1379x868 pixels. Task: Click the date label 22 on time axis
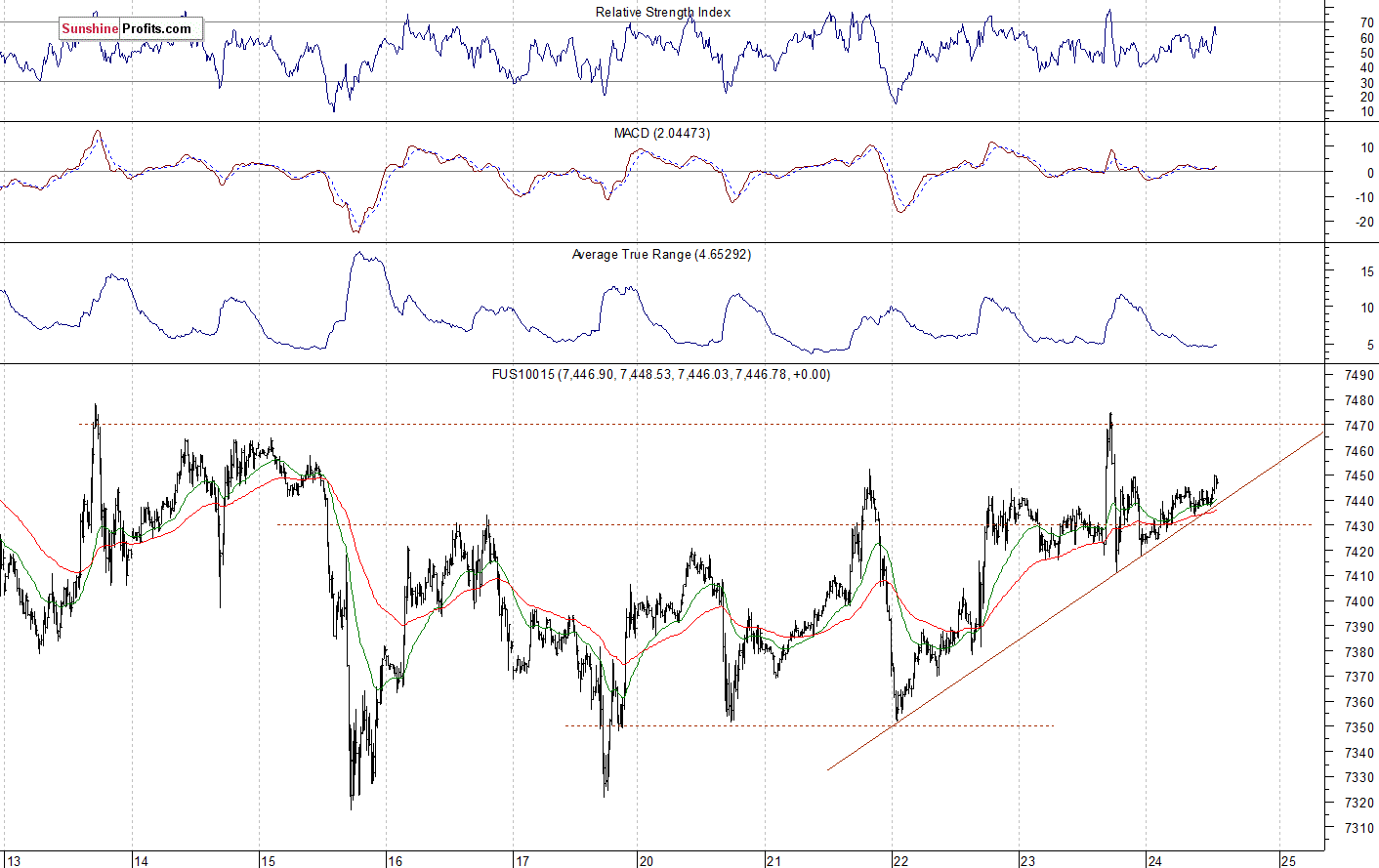[x=899, y=861]
